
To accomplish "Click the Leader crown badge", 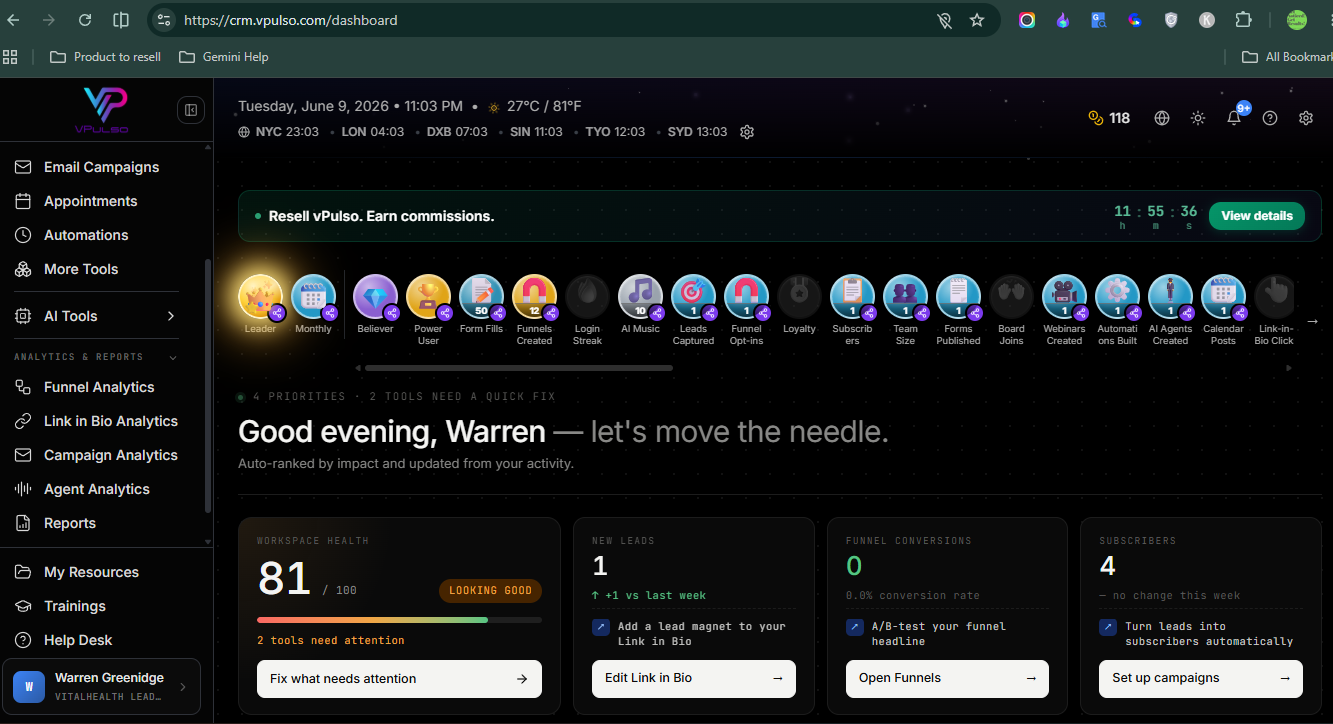I will tap(260, 297).
